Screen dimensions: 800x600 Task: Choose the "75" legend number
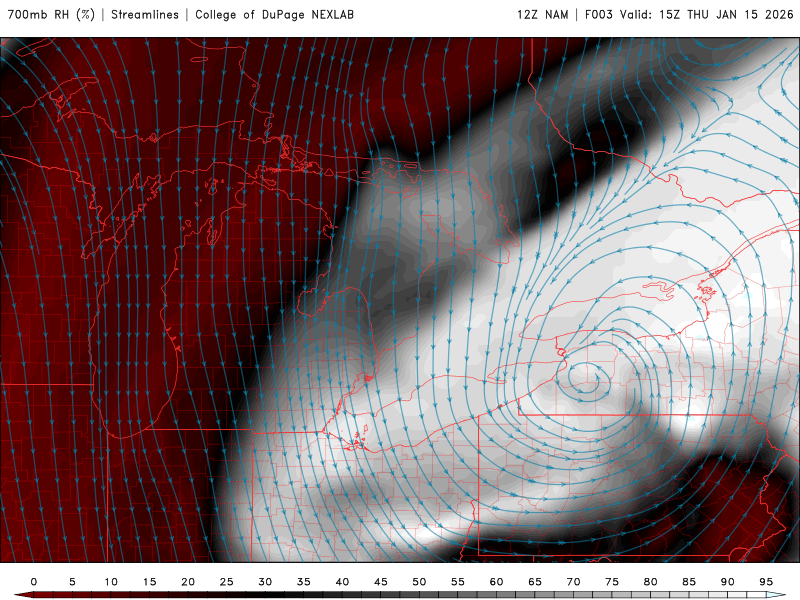pyautogui.click(x=612, y=582)
